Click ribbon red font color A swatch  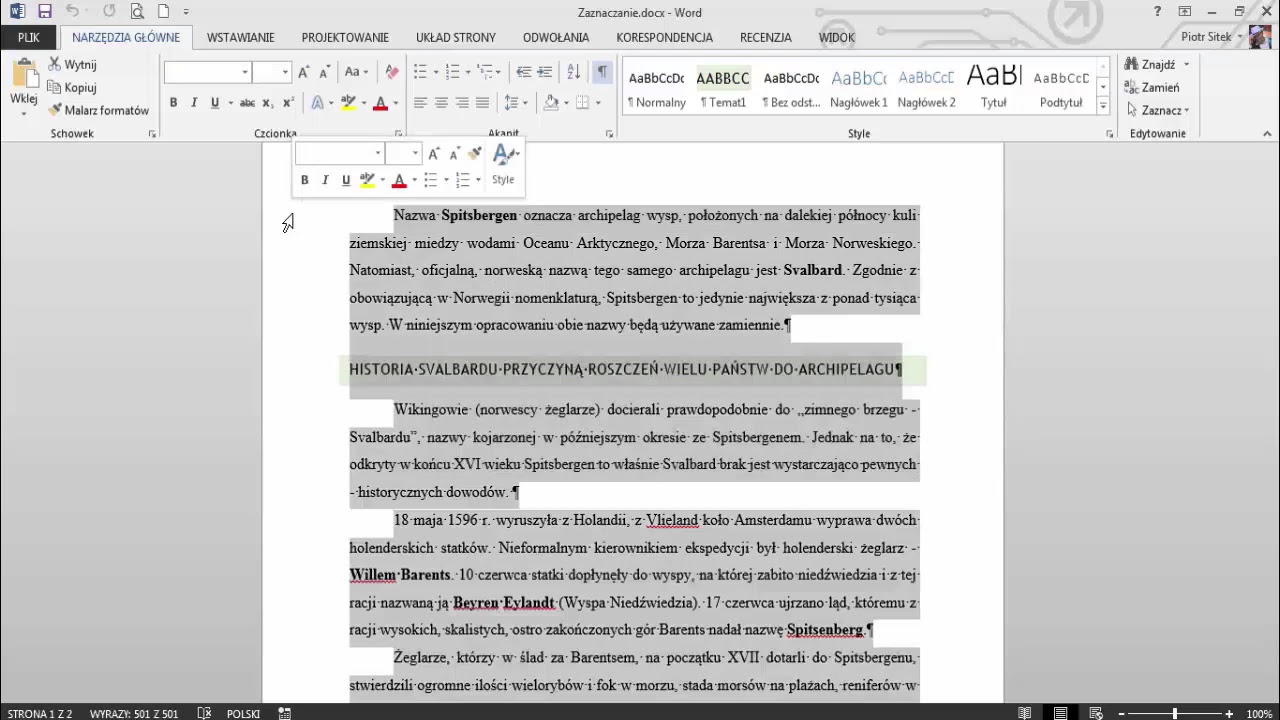(380, 102)
